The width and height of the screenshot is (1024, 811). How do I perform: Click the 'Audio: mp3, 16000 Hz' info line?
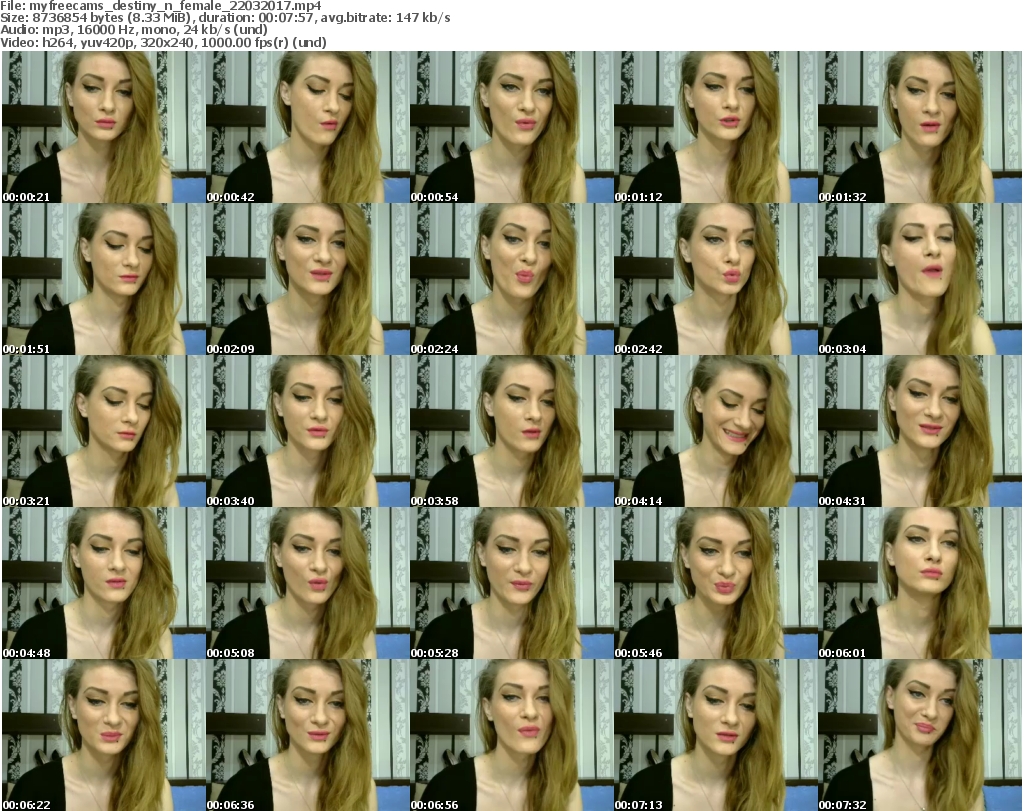[x=134, y=30]
